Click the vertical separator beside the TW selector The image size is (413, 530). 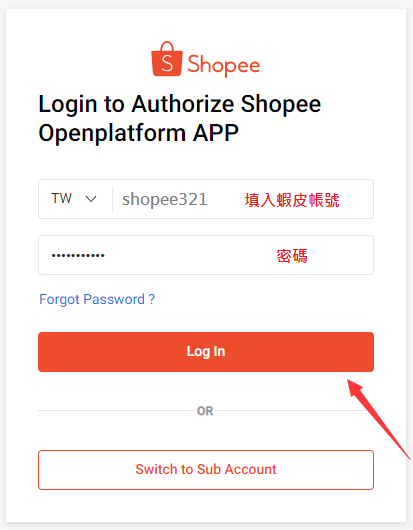point(112,199)
